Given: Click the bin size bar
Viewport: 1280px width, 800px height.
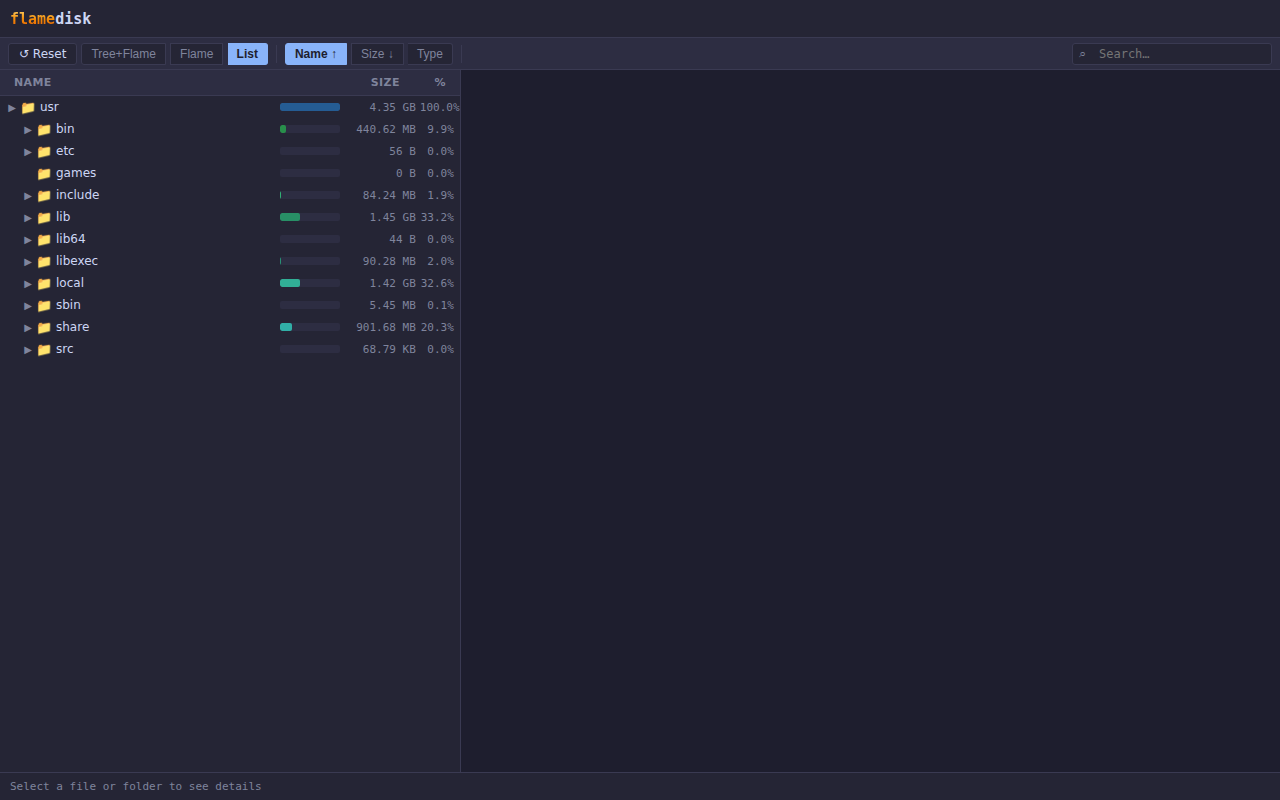Looking at the screenshot, I should [310, 129].
